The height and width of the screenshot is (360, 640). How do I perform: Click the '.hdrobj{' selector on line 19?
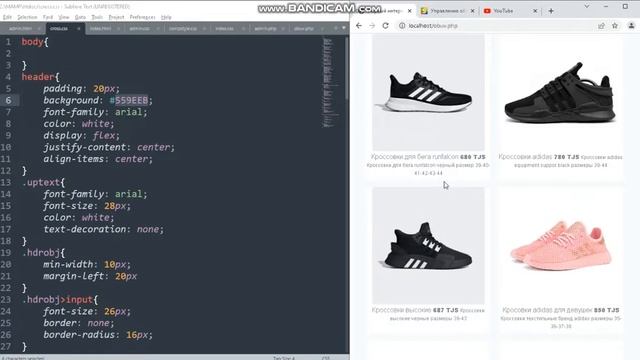pos(43,253)
